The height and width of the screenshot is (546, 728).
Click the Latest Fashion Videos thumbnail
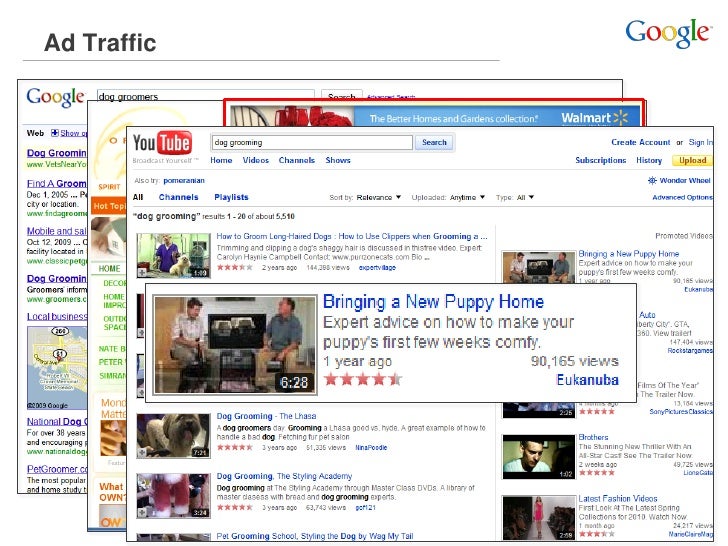pos(539,518)
